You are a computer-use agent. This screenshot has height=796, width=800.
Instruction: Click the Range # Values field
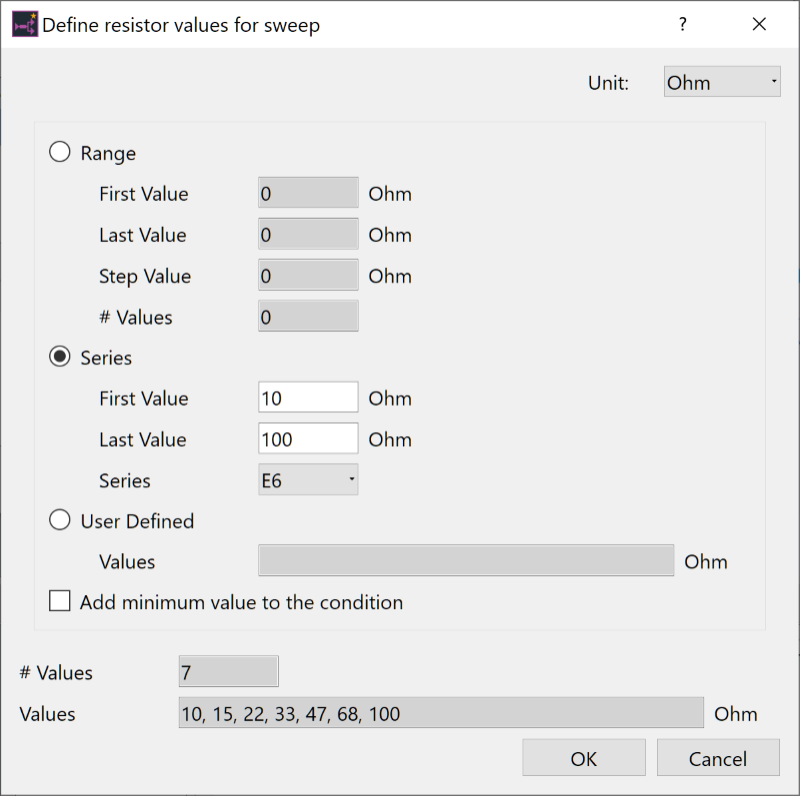pos(308,317)
